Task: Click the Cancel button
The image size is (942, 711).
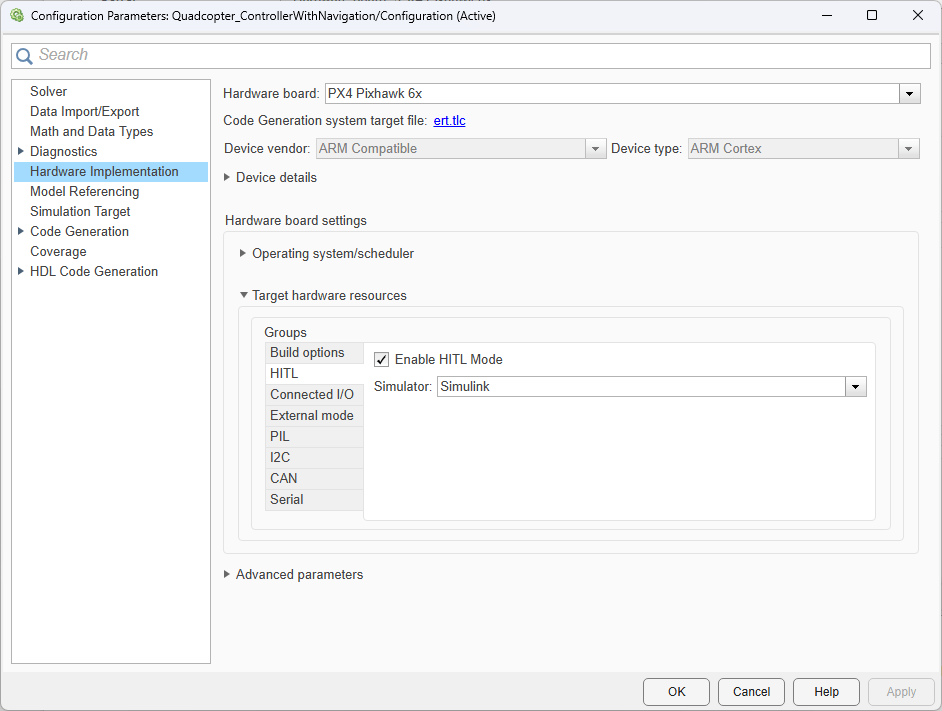Action: [x=752, y=692]
